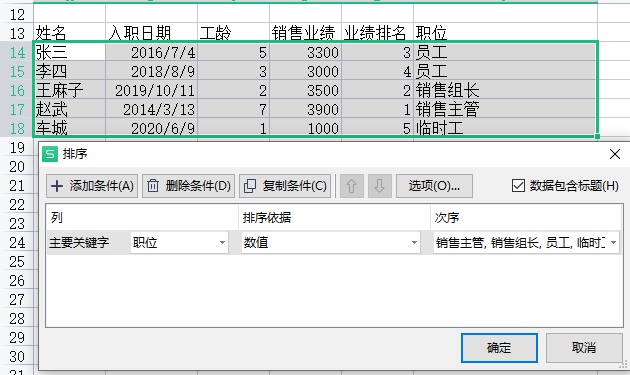Click the date cell 2020/6/9
Screen dimensions: 630x375
click(151, 128)
